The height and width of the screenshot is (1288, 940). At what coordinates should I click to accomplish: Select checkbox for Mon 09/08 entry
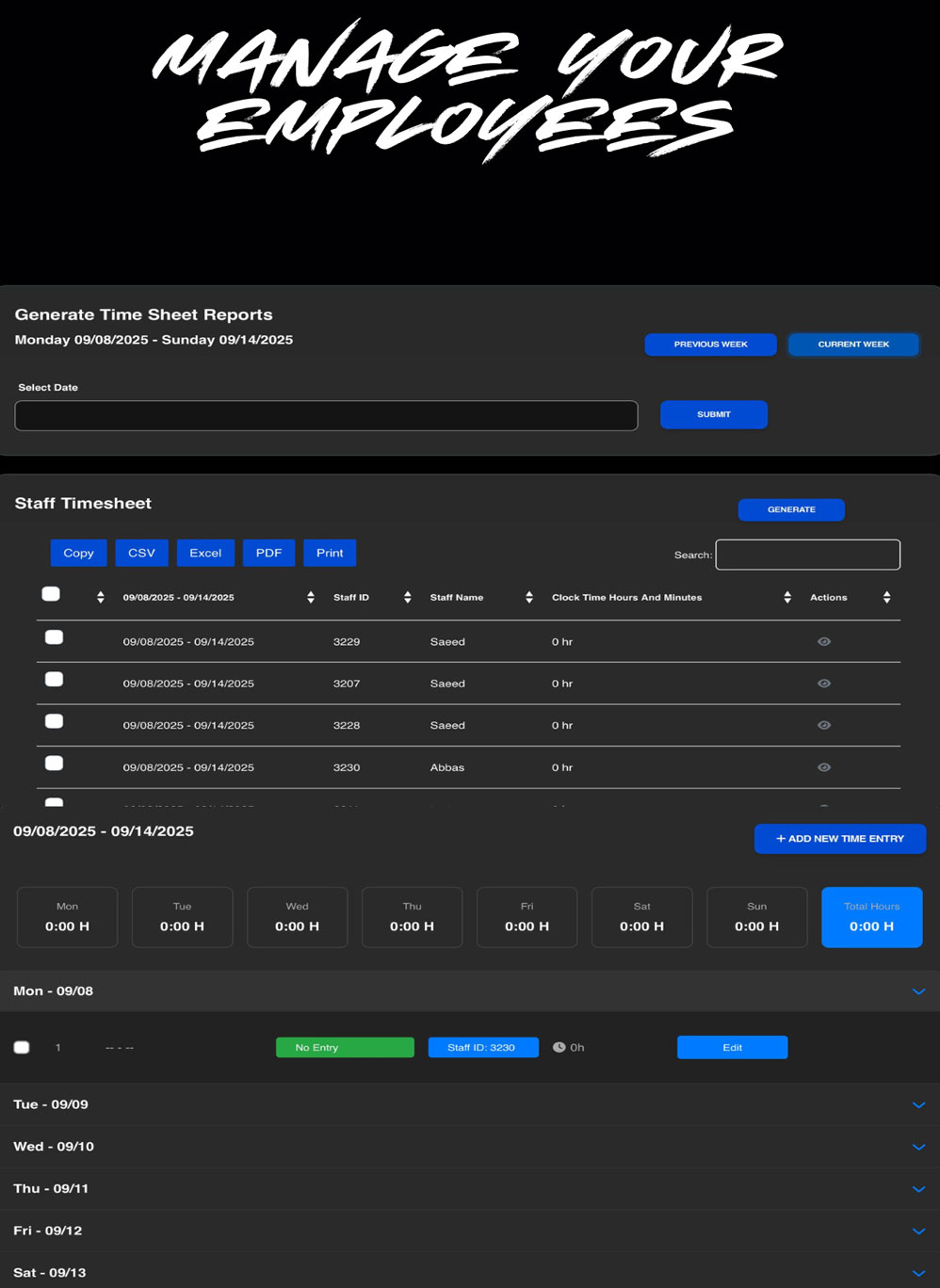click(22, 1047)
